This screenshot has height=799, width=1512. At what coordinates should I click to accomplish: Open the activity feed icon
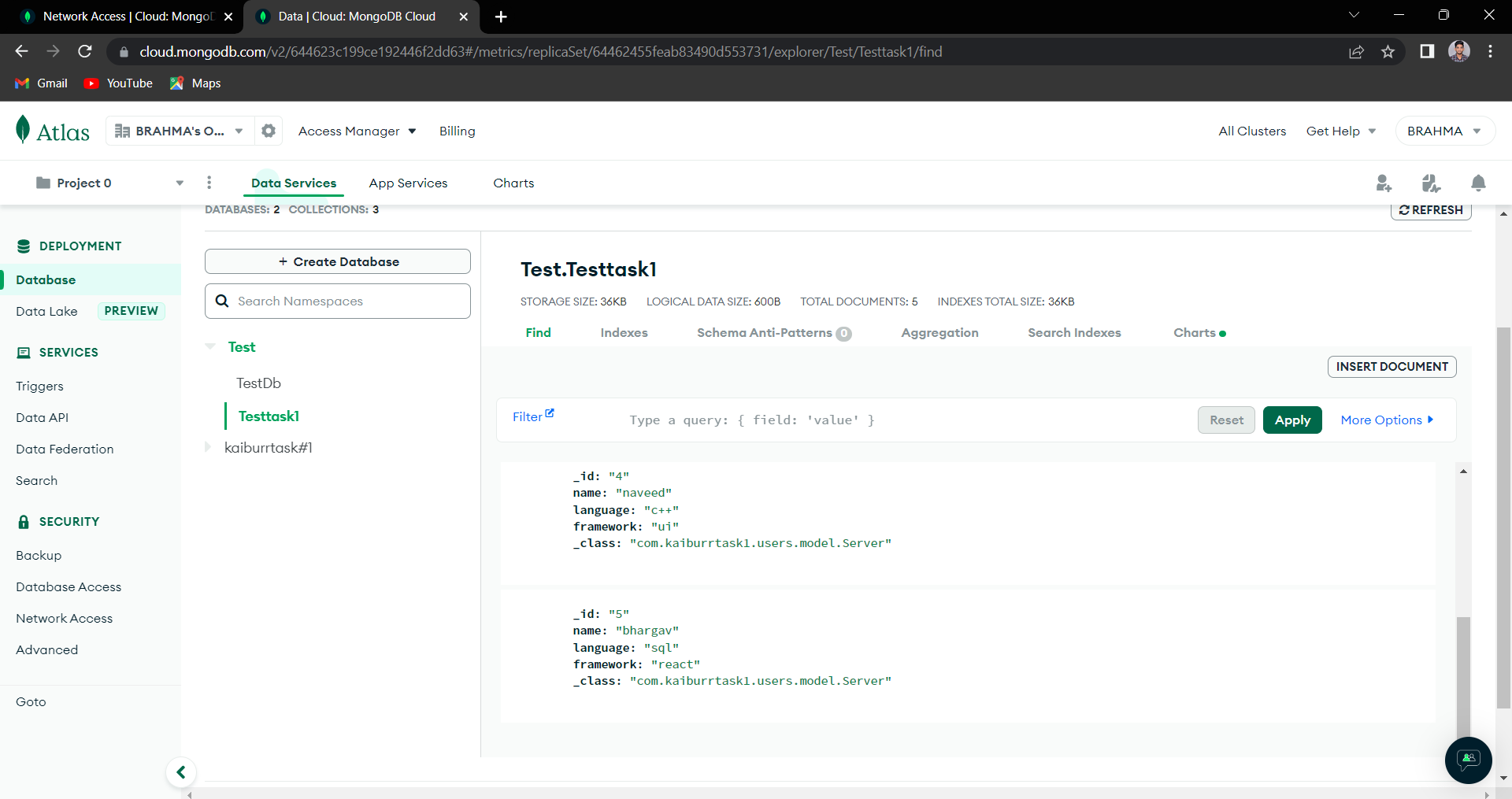(1432, 183)
